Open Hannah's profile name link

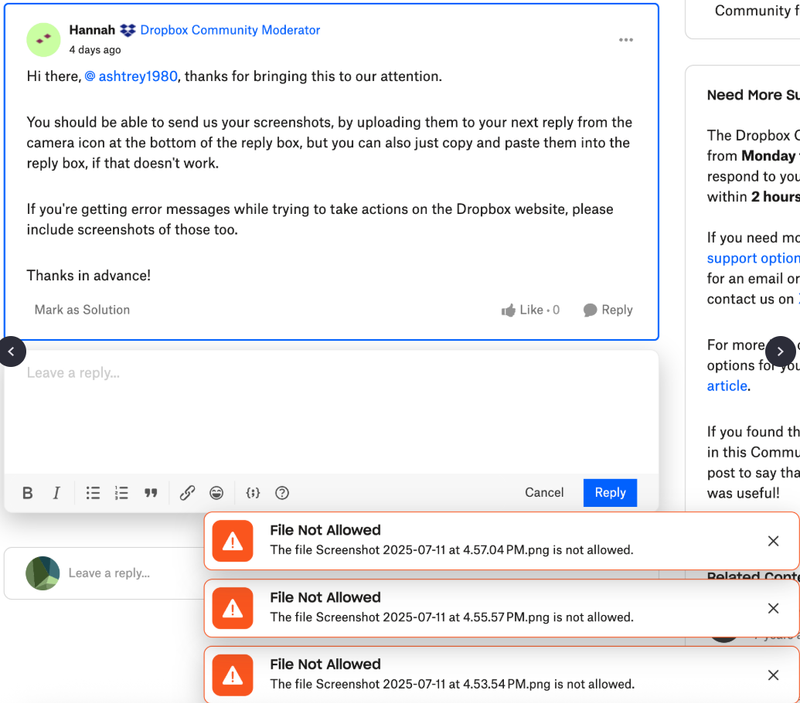click(x=92, y=30)
